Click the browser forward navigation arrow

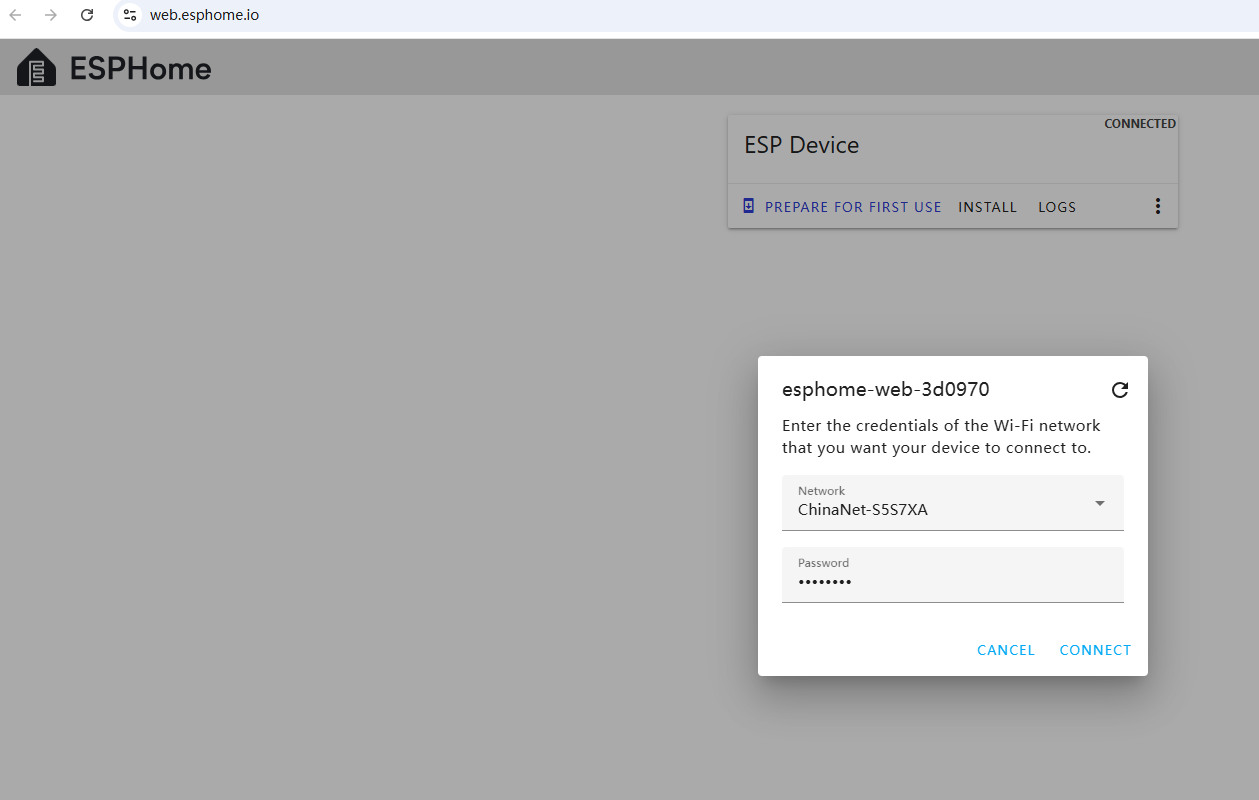coord(51,15)
